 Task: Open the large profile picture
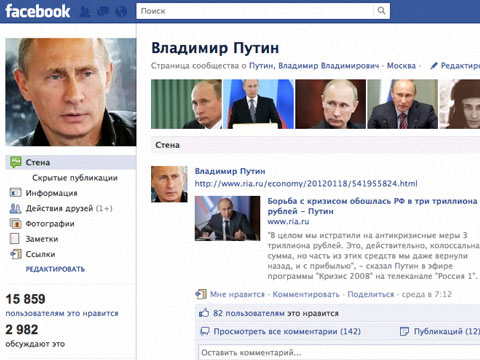pos(71,92)
